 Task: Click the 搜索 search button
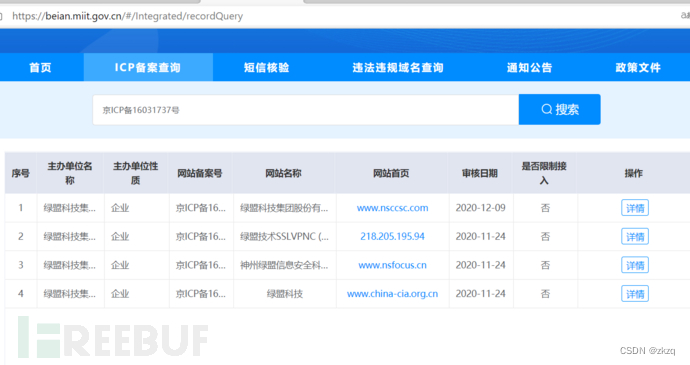point(559,109)
